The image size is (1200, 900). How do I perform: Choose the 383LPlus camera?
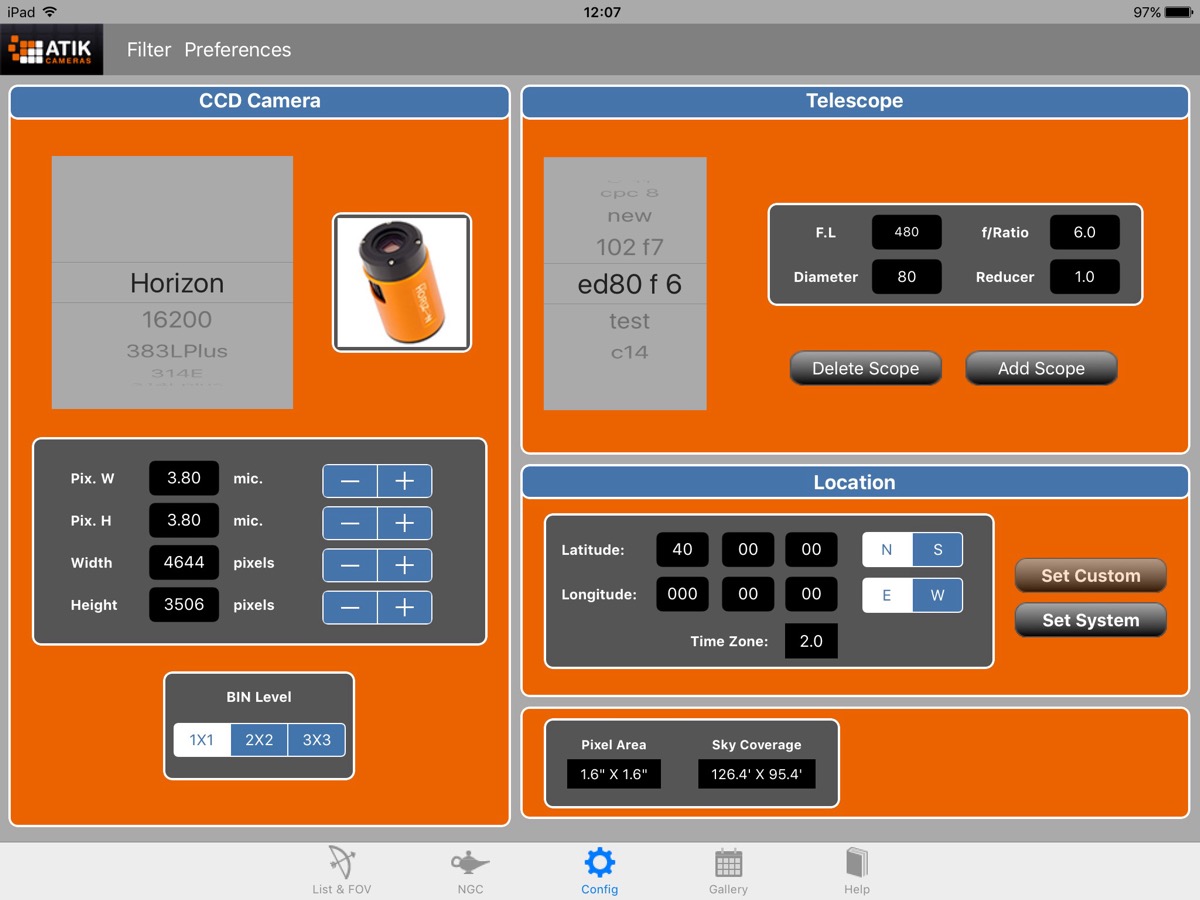pyautogui.click(x=171, y=352)
